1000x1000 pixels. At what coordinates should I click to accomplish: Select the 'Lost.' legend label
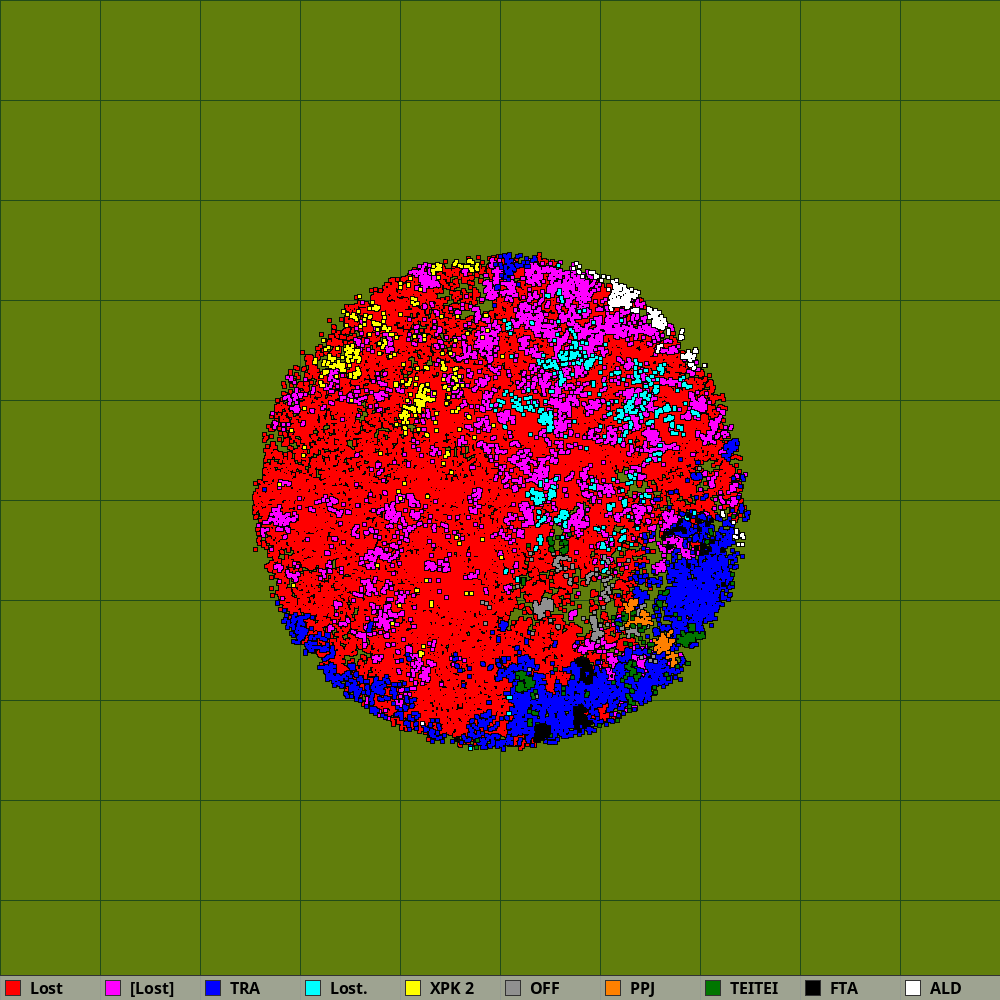(x=349, y=988)
